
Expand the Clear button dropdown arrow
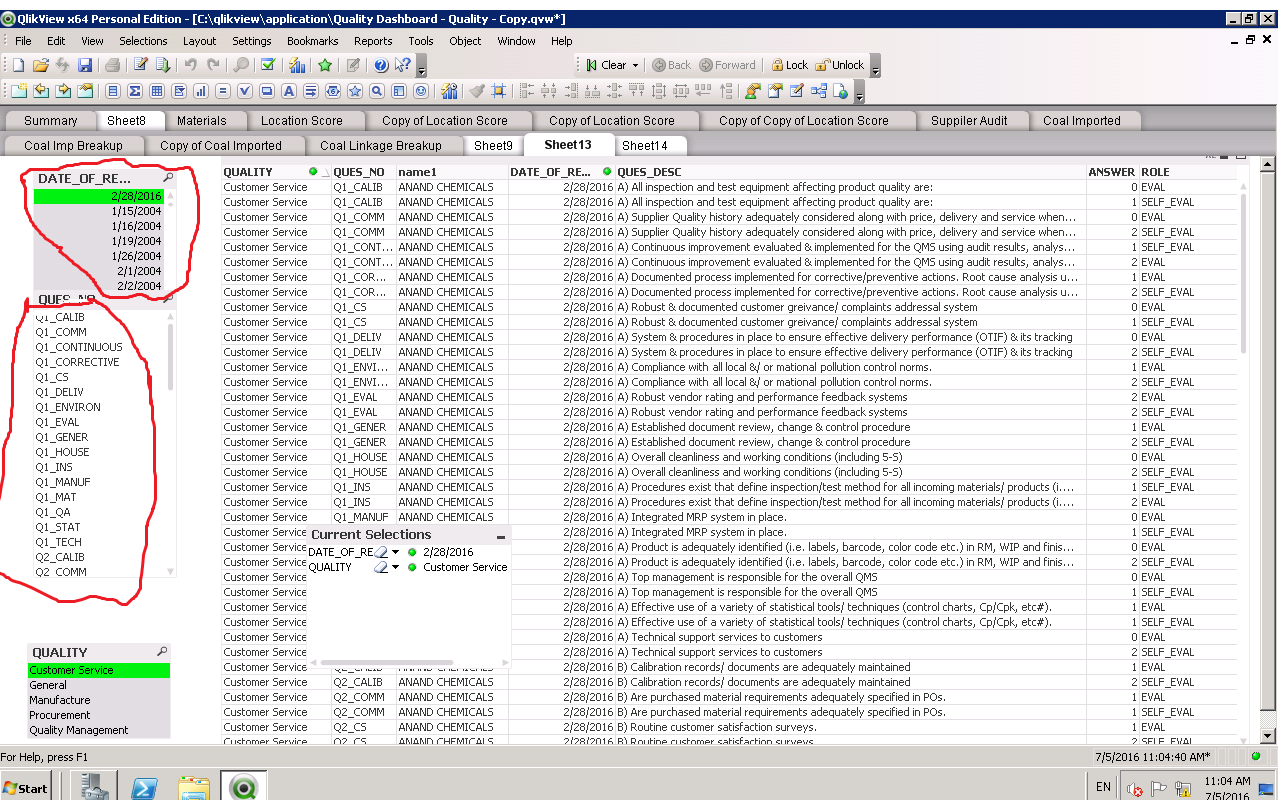click(x=635, y=65)
